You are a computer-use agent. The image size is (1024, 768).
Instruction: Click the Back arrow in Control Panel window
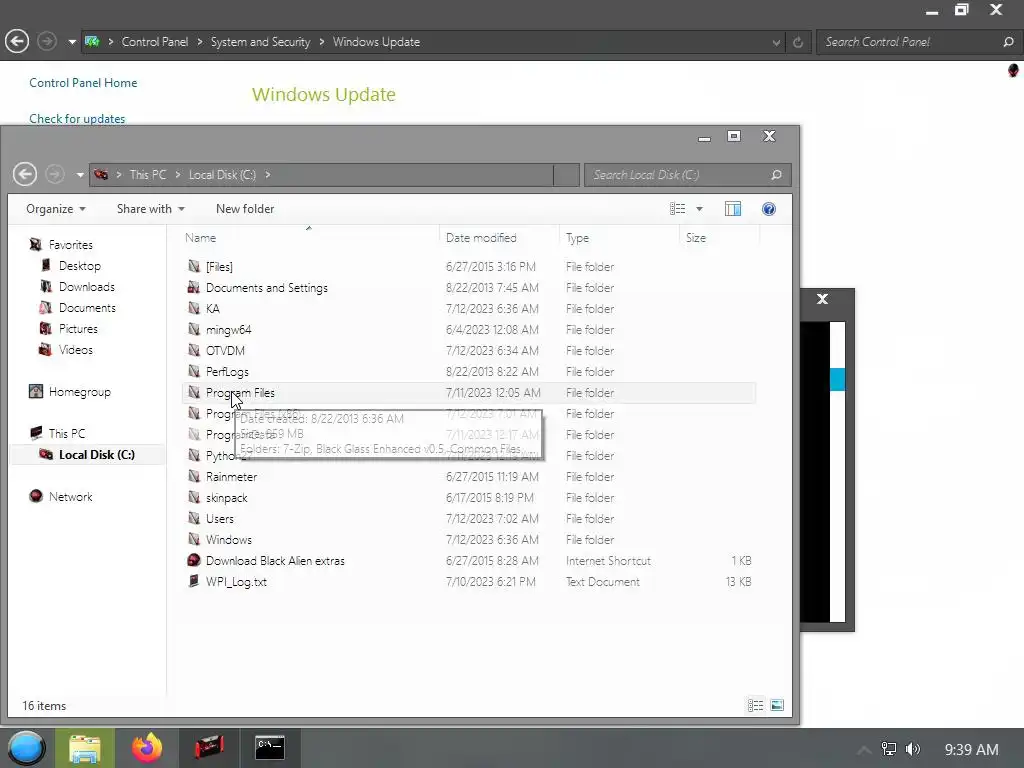pos(17,42)
